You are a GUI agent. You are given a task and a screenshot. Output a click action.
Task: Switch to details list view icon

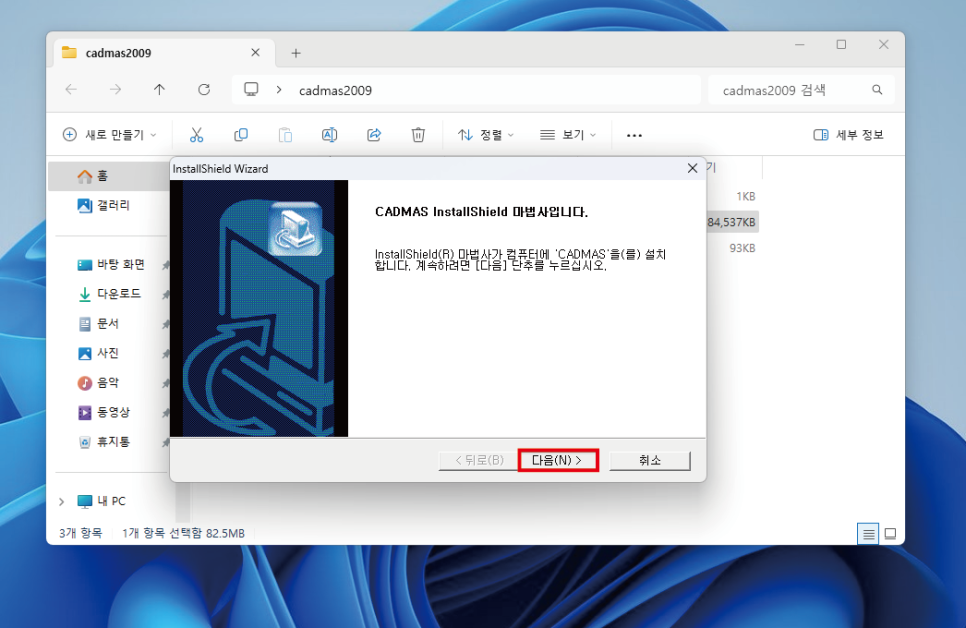[x=868, y=534]
